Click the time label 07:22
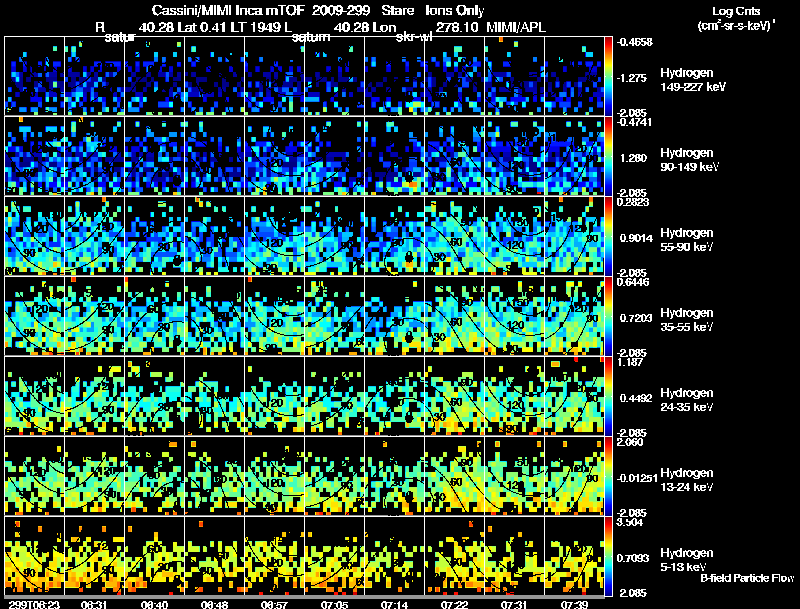The height and width of the screenshot is (609, 800). click(454, 604)
